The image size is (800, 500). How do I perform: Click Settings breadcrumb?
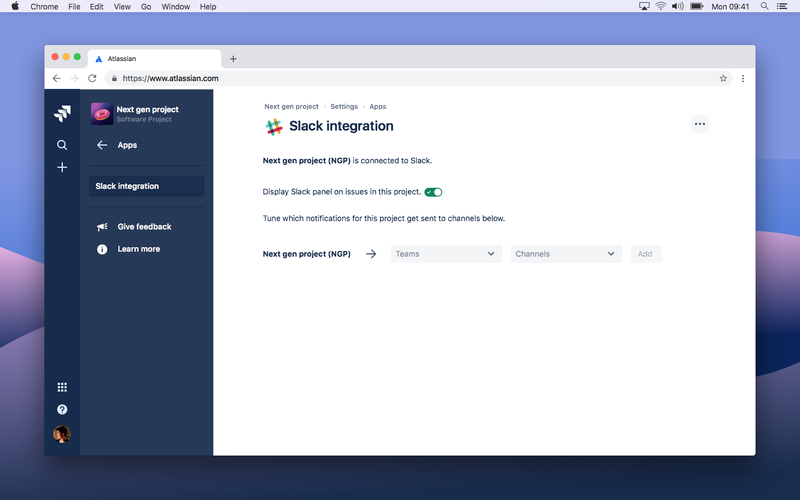coord(344,107)
